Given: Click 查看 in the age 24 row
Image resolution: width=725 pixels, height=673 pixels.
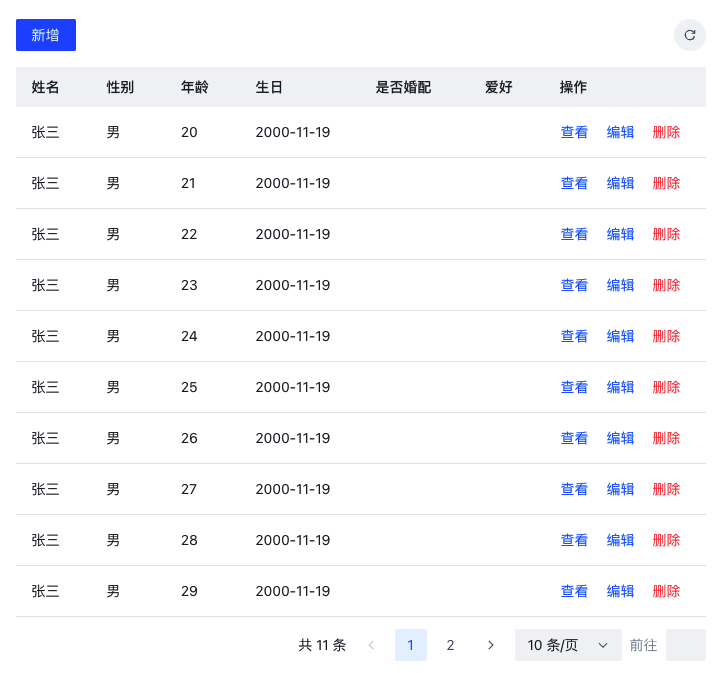Looking at the screenshot, I should pos(574,336).
